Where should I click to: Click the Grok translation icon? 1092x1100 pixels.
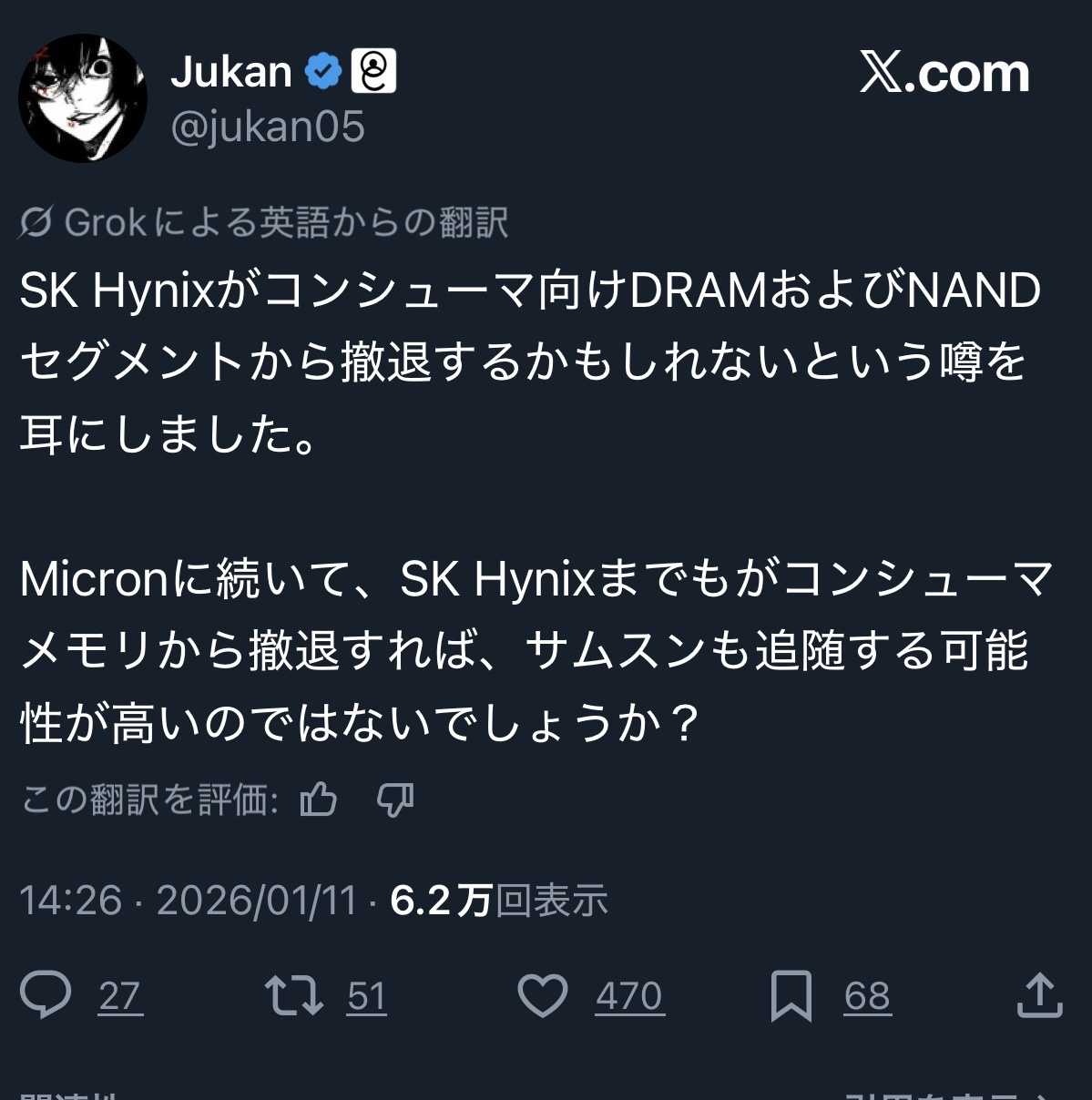tap(36, 222)
